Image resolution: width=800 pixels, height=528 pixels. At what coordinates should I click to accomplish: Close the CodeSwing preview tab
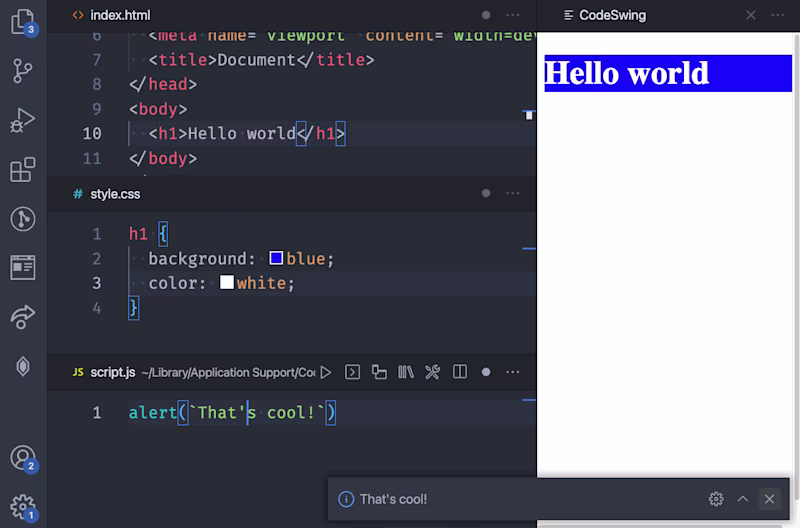[751, 15]
